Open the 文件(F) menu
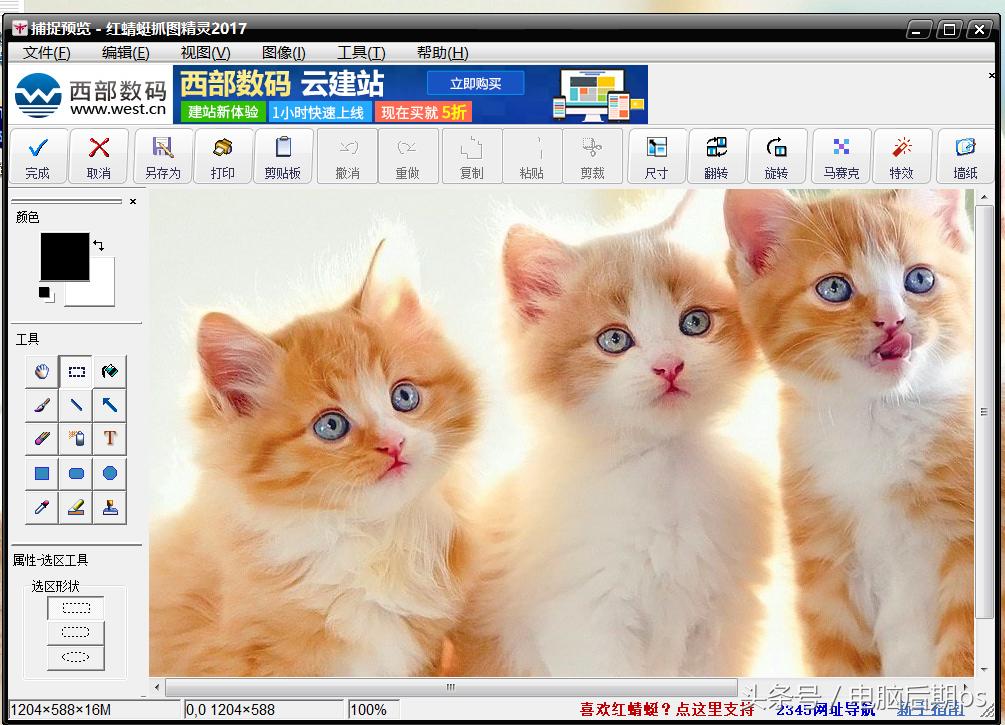 pos(45,52)
